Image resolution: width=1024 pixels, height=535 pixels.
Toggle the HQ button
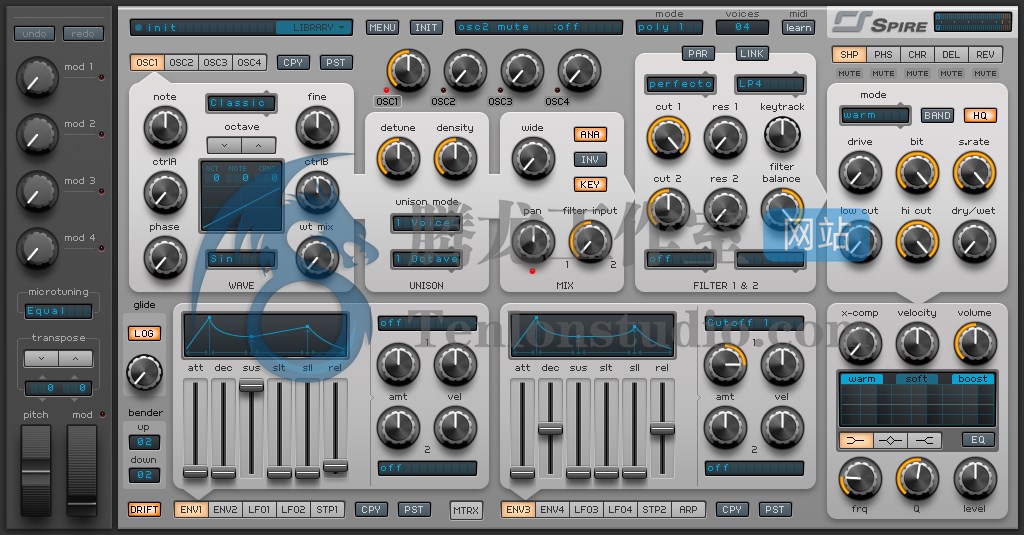point(980,116)
